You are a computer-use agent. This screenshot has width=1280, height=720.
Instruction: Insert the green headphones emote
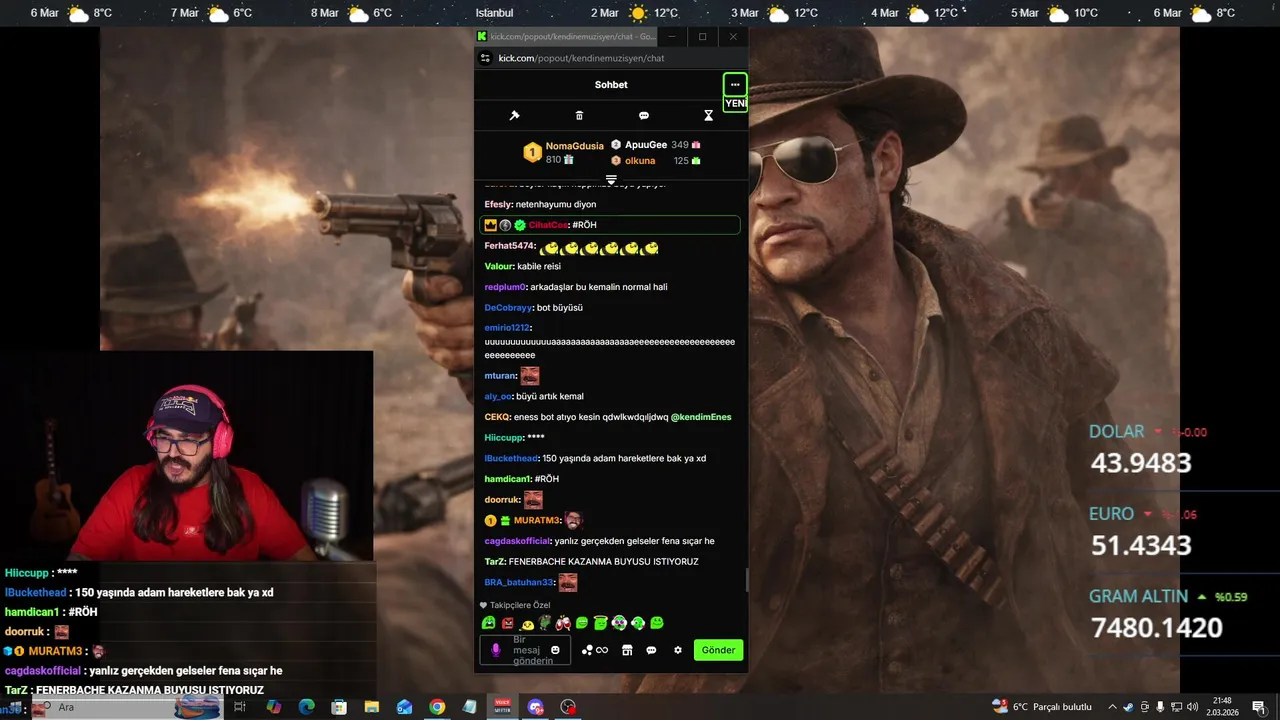pyautogui.click(x=638, y=623)
